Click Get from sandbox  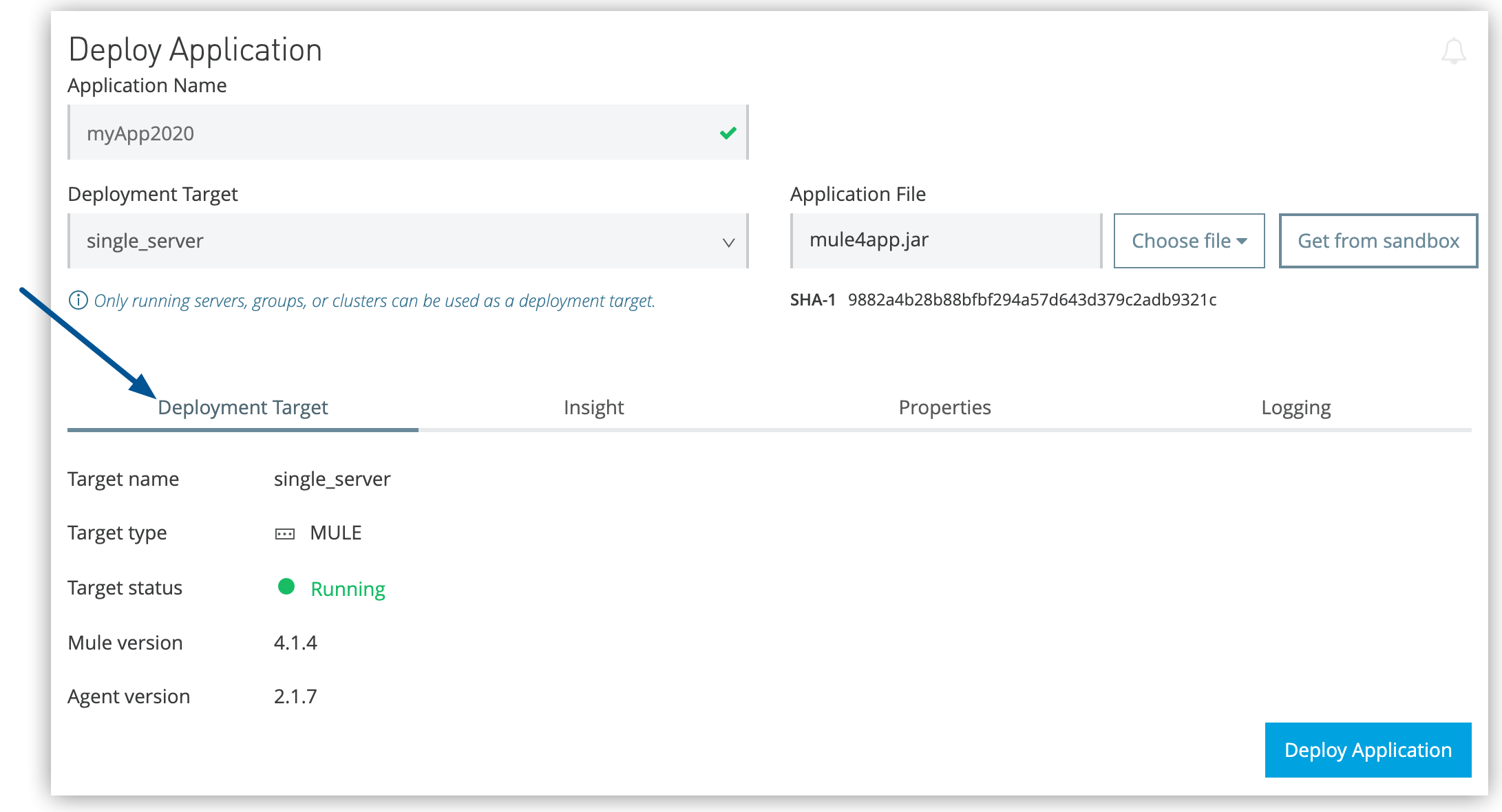pos(1377,241)
